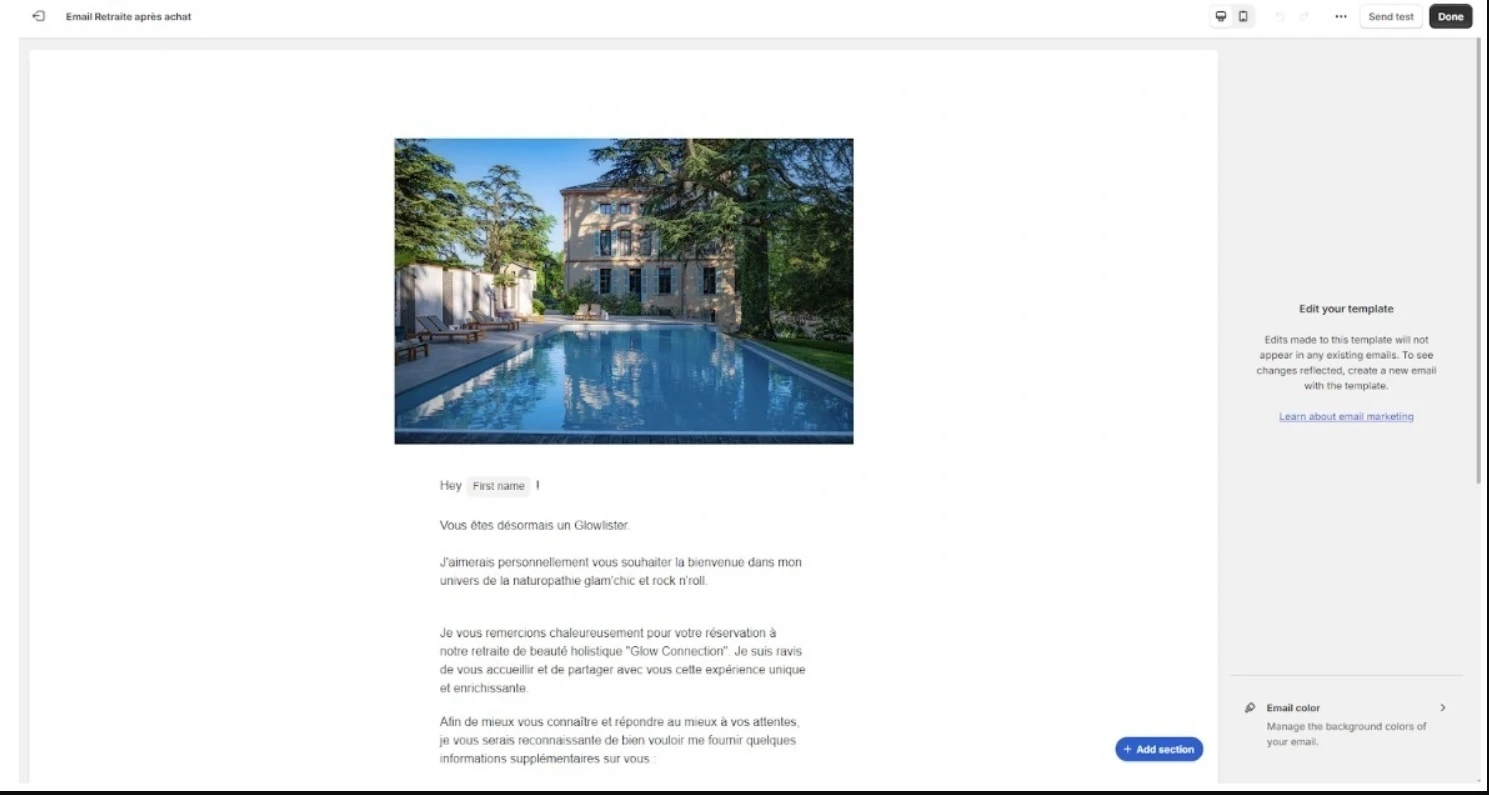
Task: Click the exit editor icon at top left
Action: [39, 17]
